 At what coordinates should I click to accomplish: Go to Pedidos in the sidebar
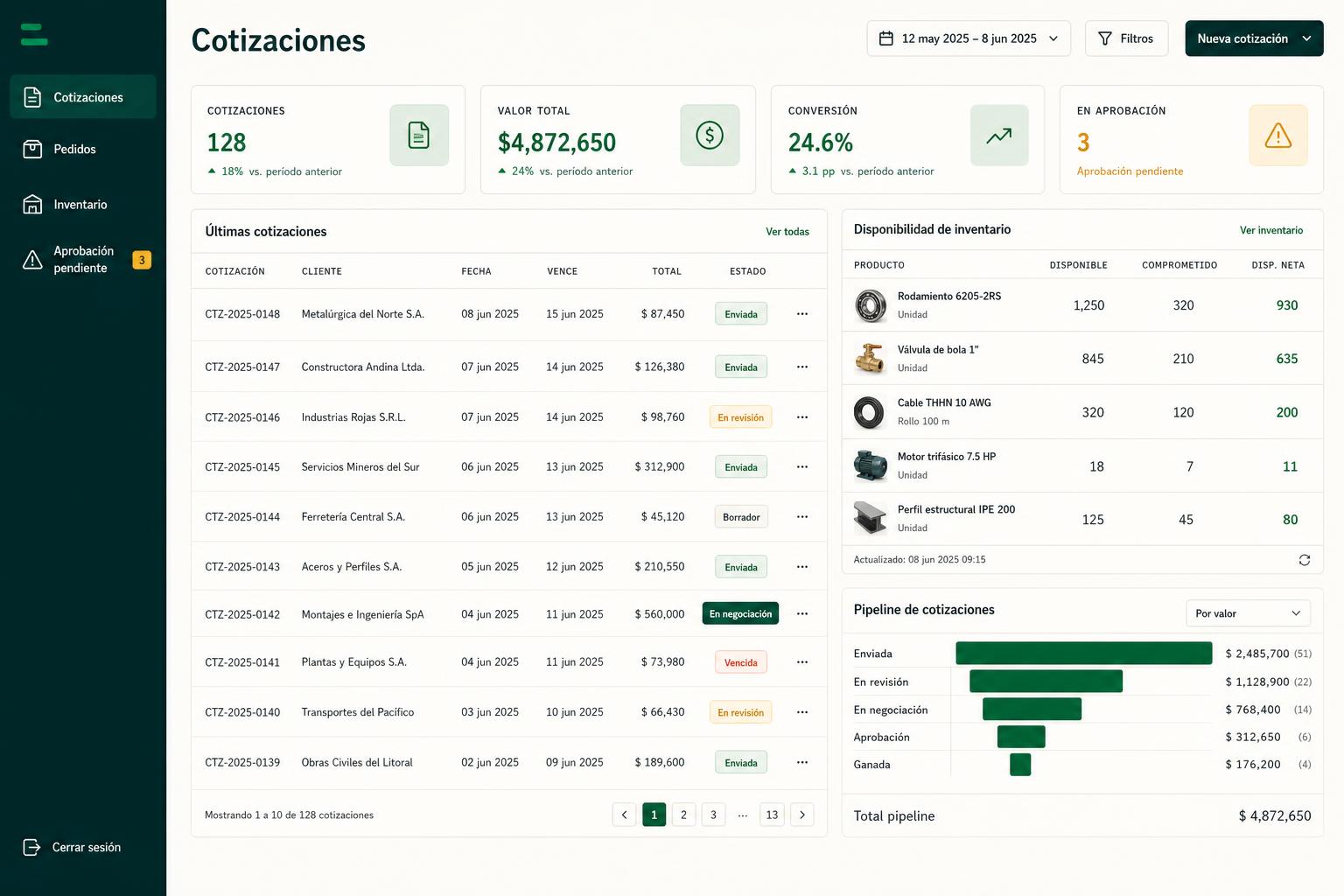[83, 150]
